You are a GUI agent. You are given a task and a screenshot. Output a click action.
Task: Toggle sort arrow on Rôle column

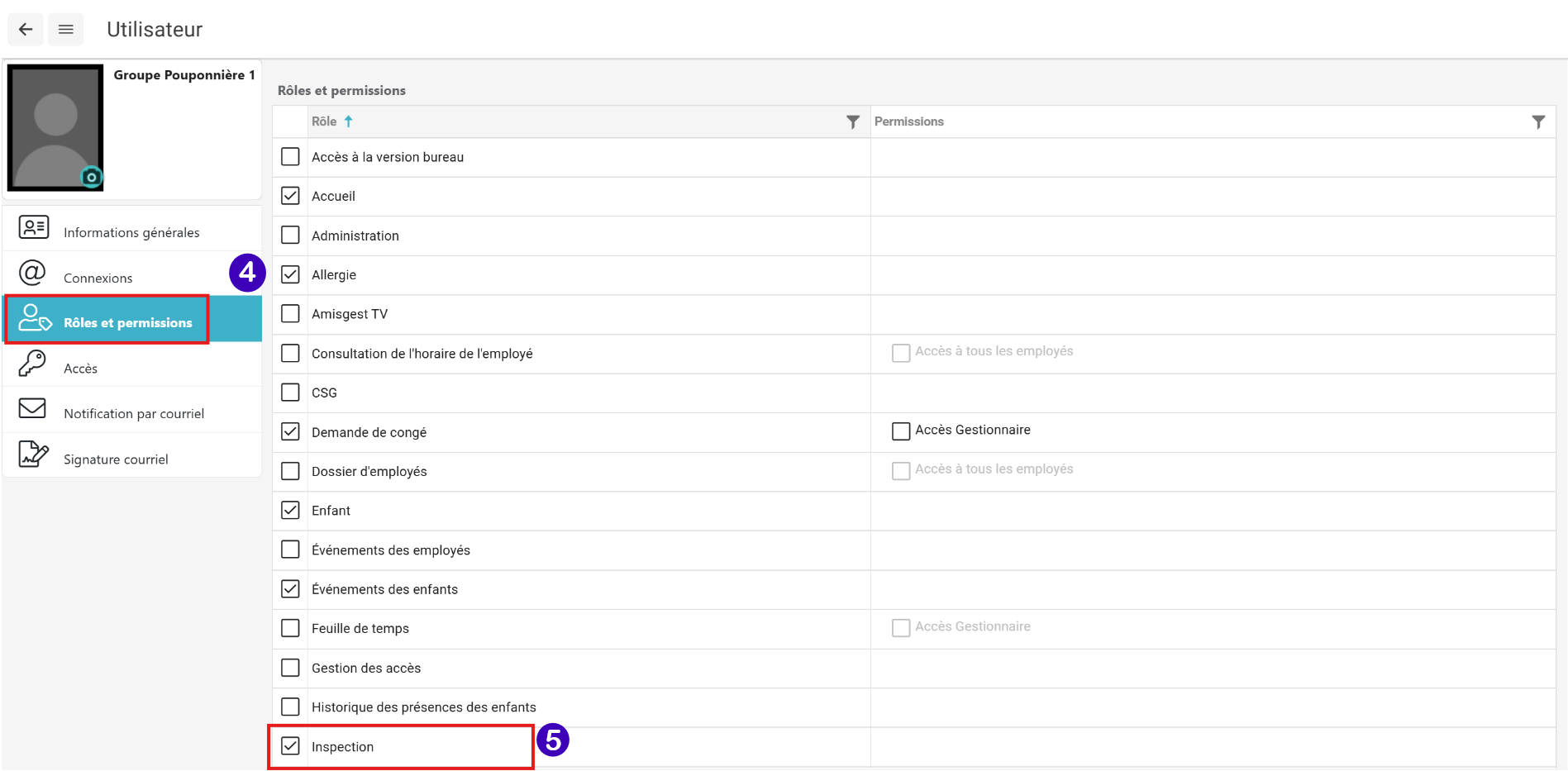coord(349,121)
